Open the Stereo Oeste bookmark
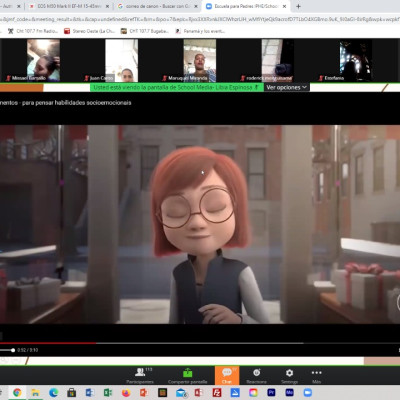 coord(89,31)
